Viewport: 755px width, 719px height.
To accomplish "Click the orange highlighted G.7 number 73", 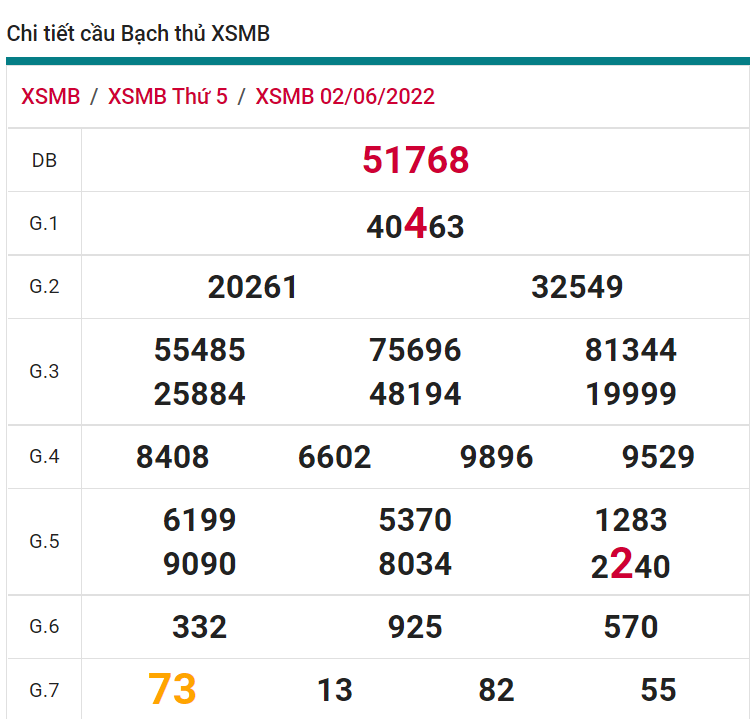I will pyautogui.click(x=173, y=689).
